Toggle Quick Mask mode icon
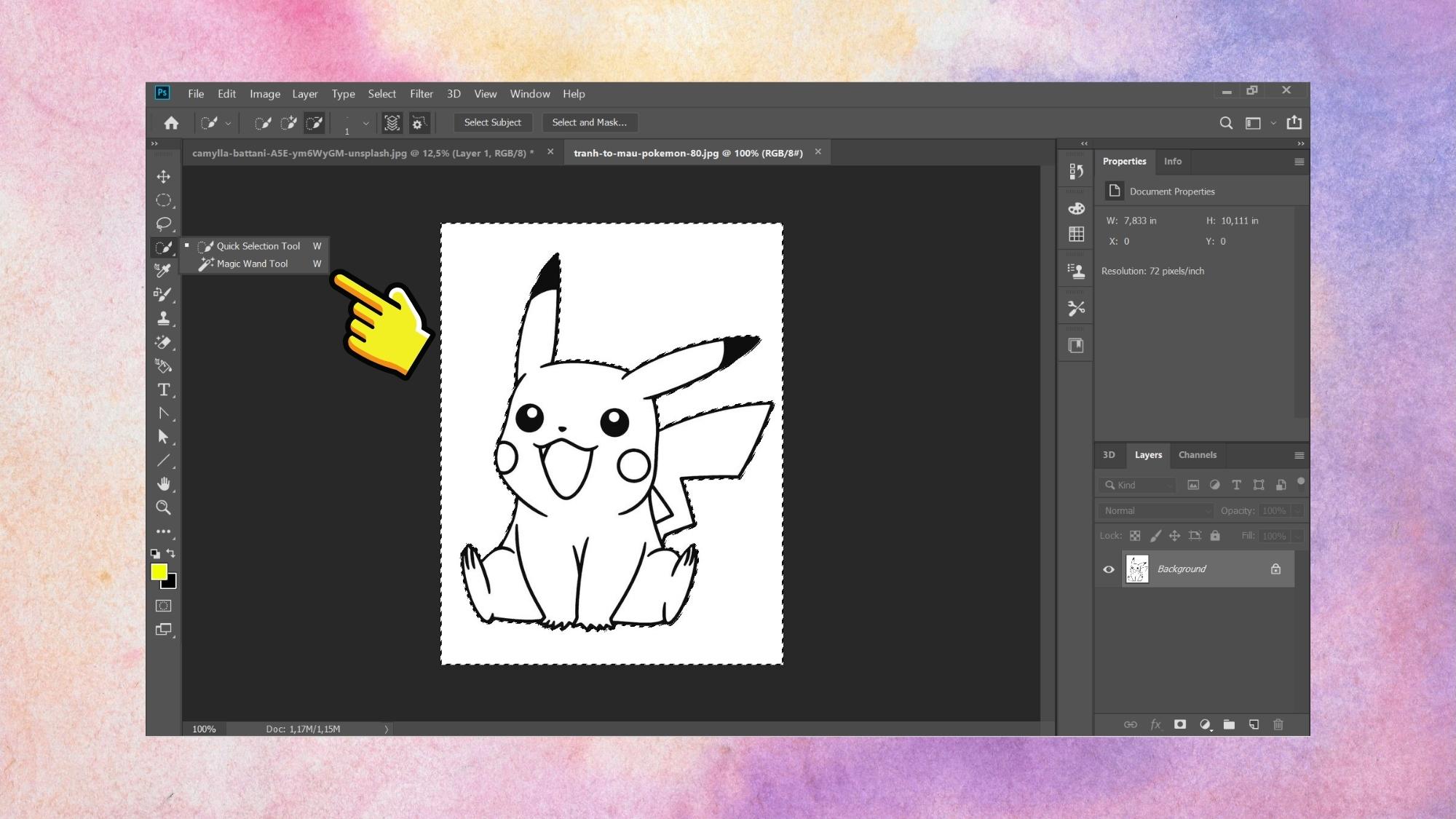The width and height of the screenshot is (1456, 819). coord(163,606)
